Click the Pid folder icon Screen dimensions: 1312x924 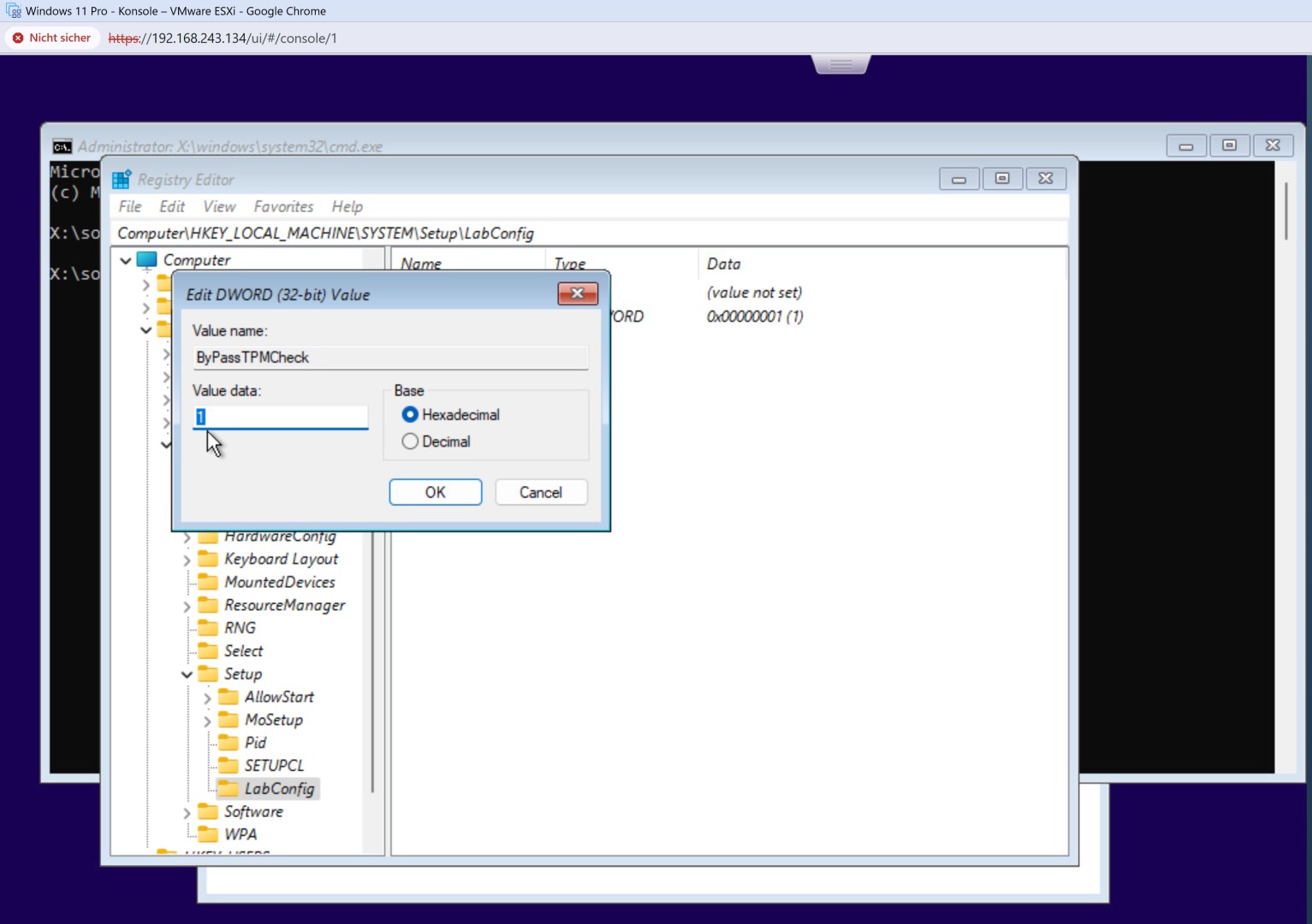(229, 743)
